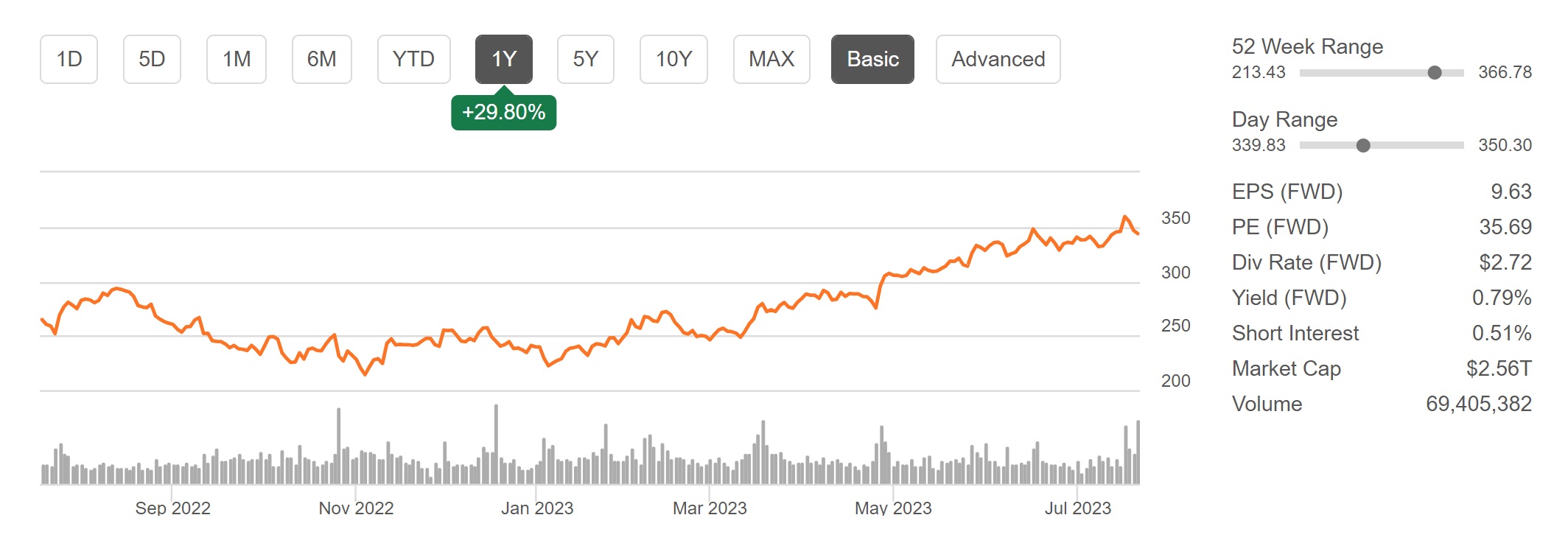Open the PE (FWD) metric

click(x=1280, y=227)
